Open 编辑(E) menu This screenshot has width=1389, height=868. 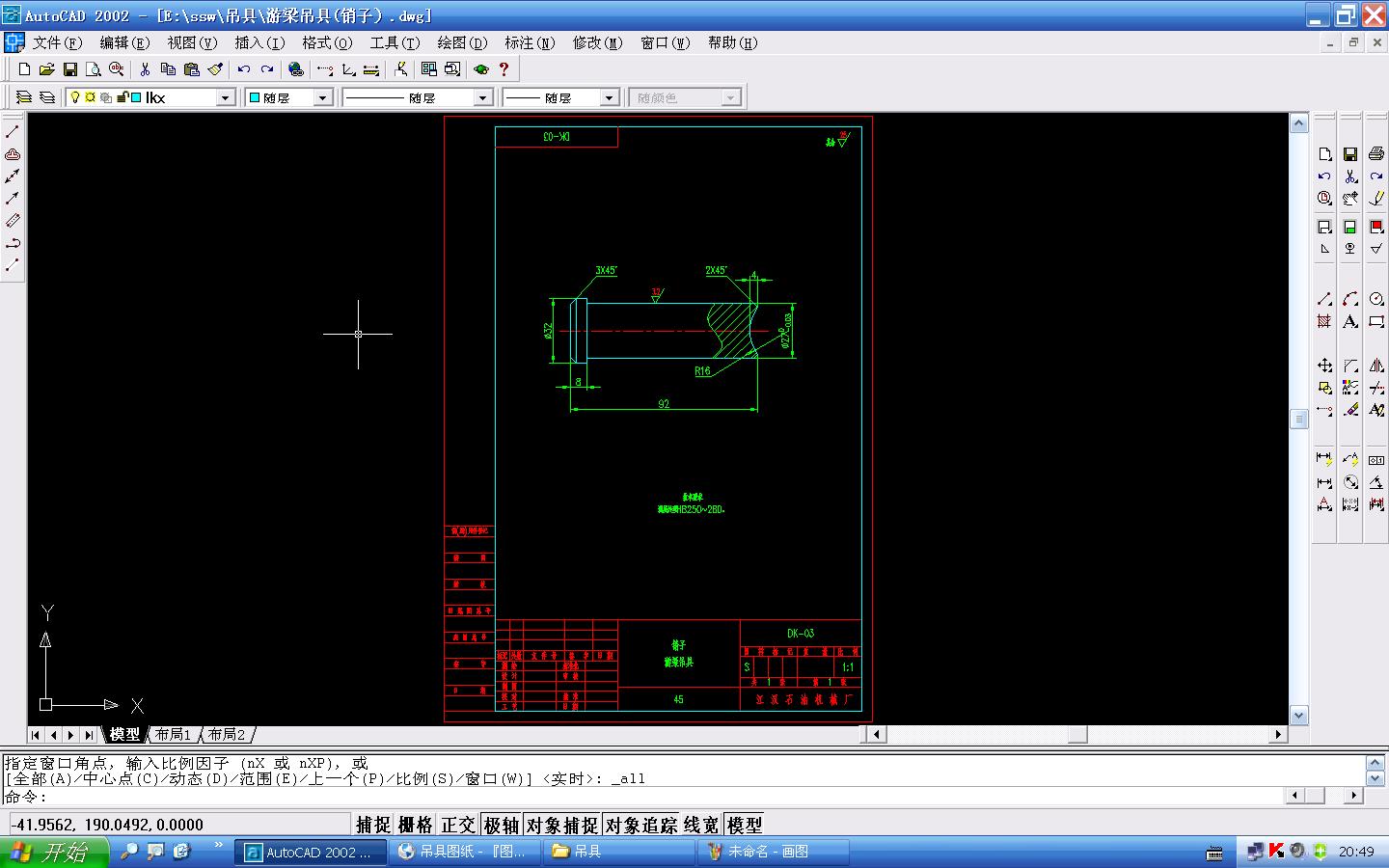tap(124, 42)
